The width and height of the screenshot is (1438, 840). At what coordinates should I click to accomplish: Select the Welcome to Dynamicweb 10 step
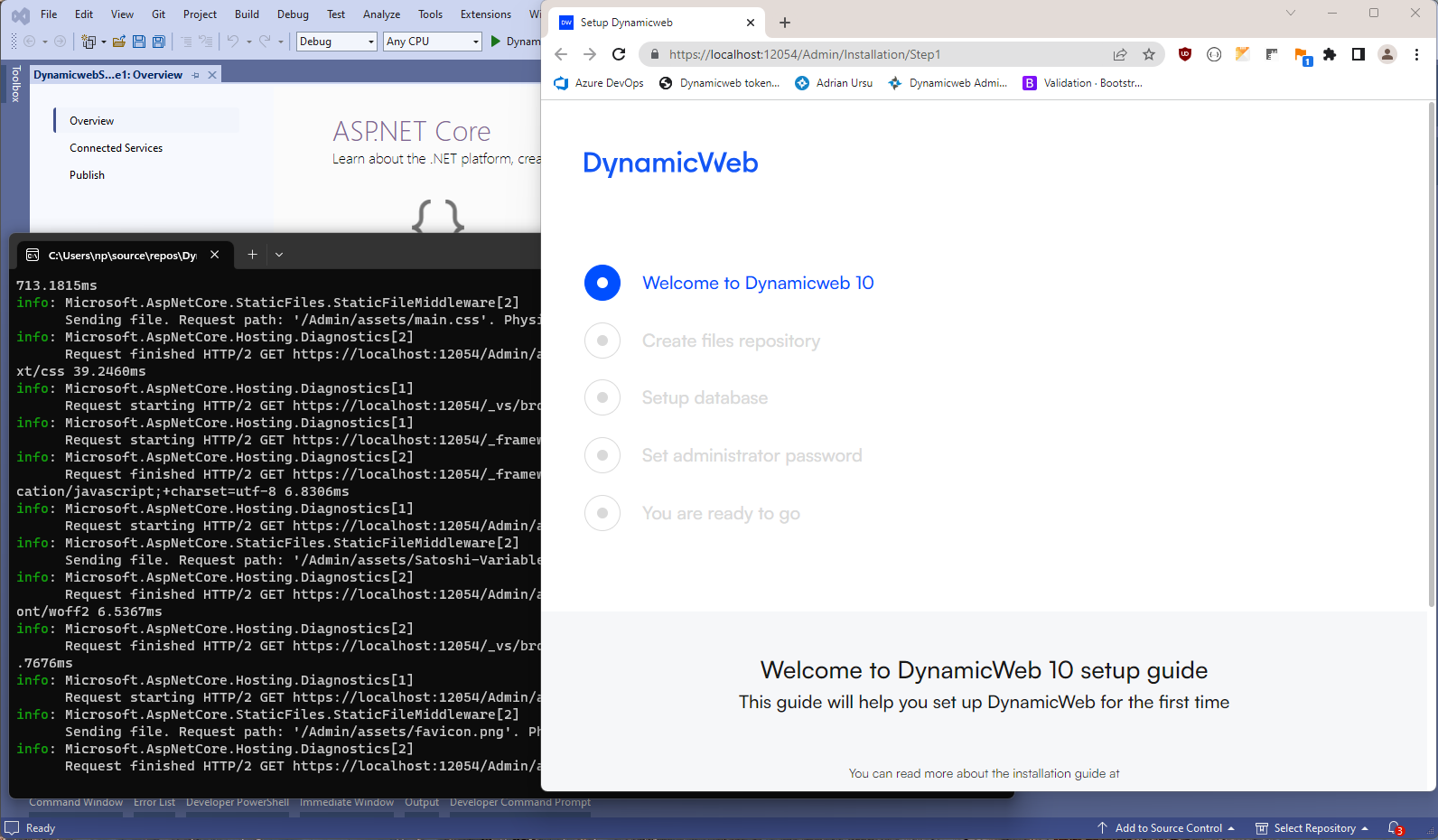(x=758, y=283)
